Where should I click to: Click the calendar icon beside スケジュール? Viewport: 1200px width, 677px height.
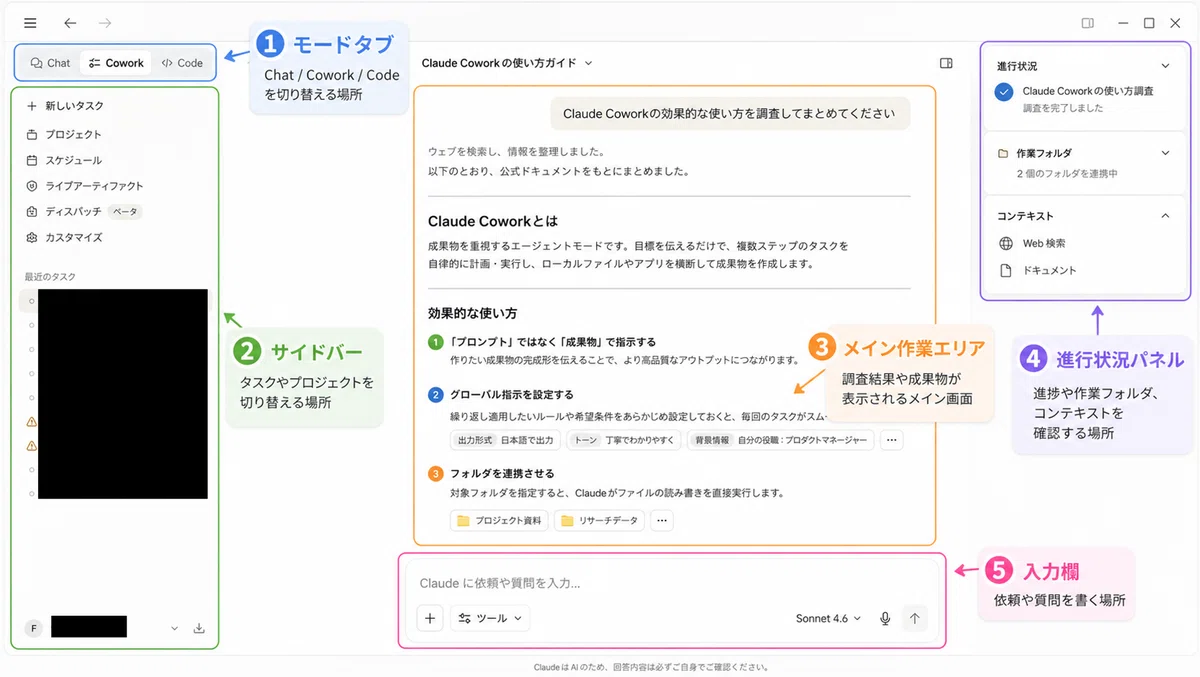point(32,160)
